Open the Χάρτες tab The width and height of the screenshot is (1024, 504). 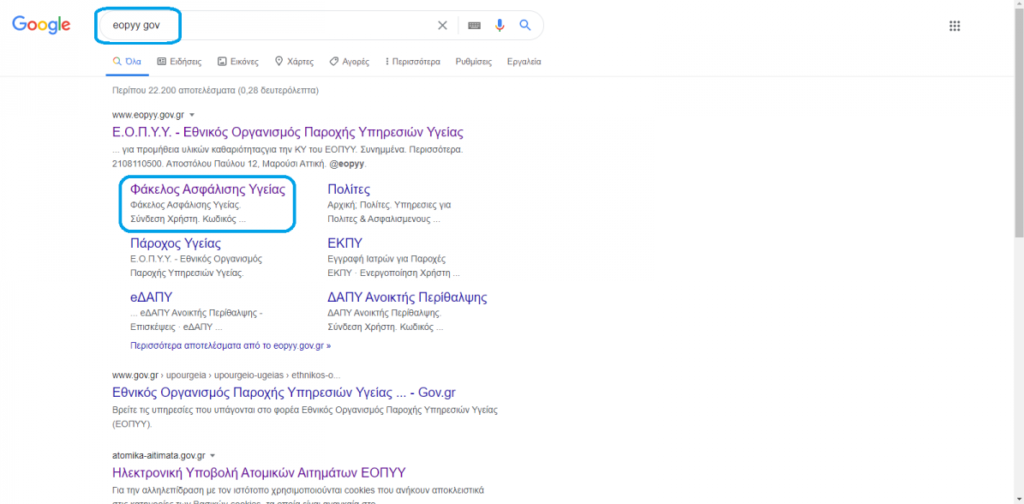(294, 62)
